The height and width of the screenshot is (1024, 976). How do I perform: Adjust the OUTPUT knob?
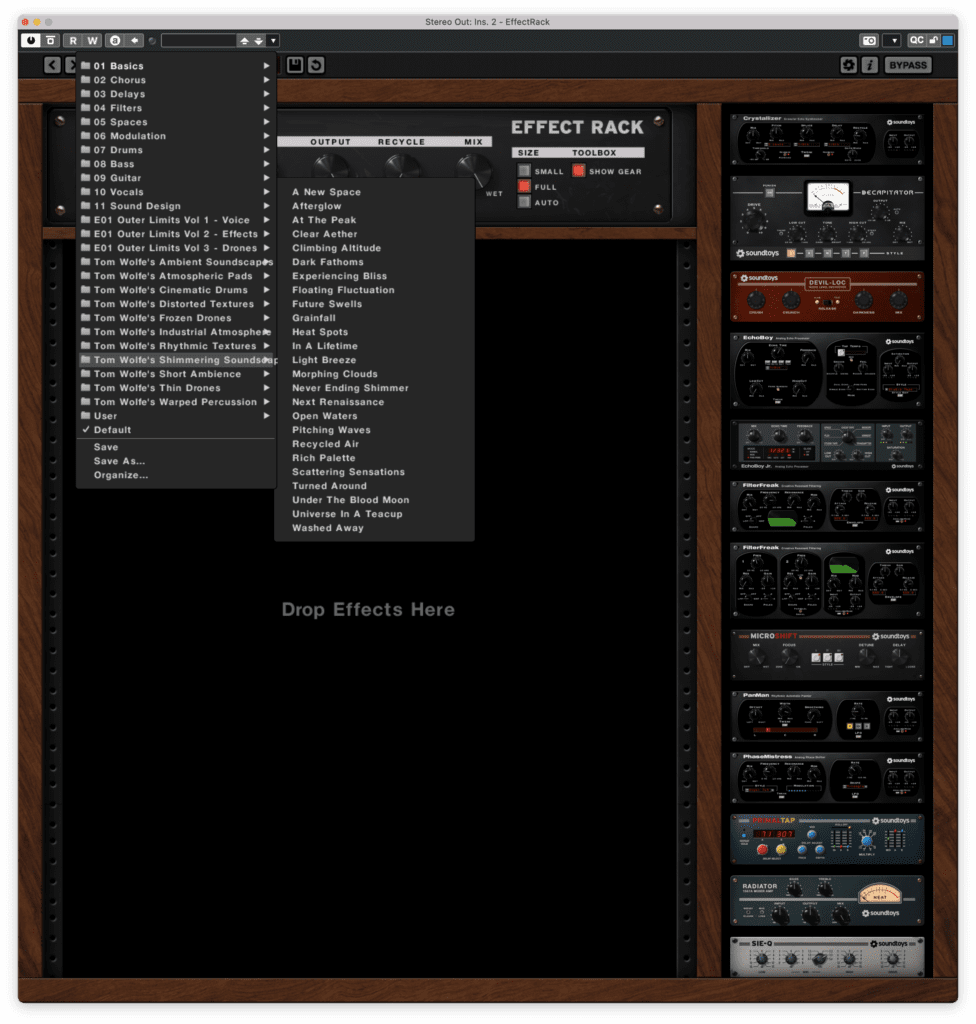click(x=331, y=167)
